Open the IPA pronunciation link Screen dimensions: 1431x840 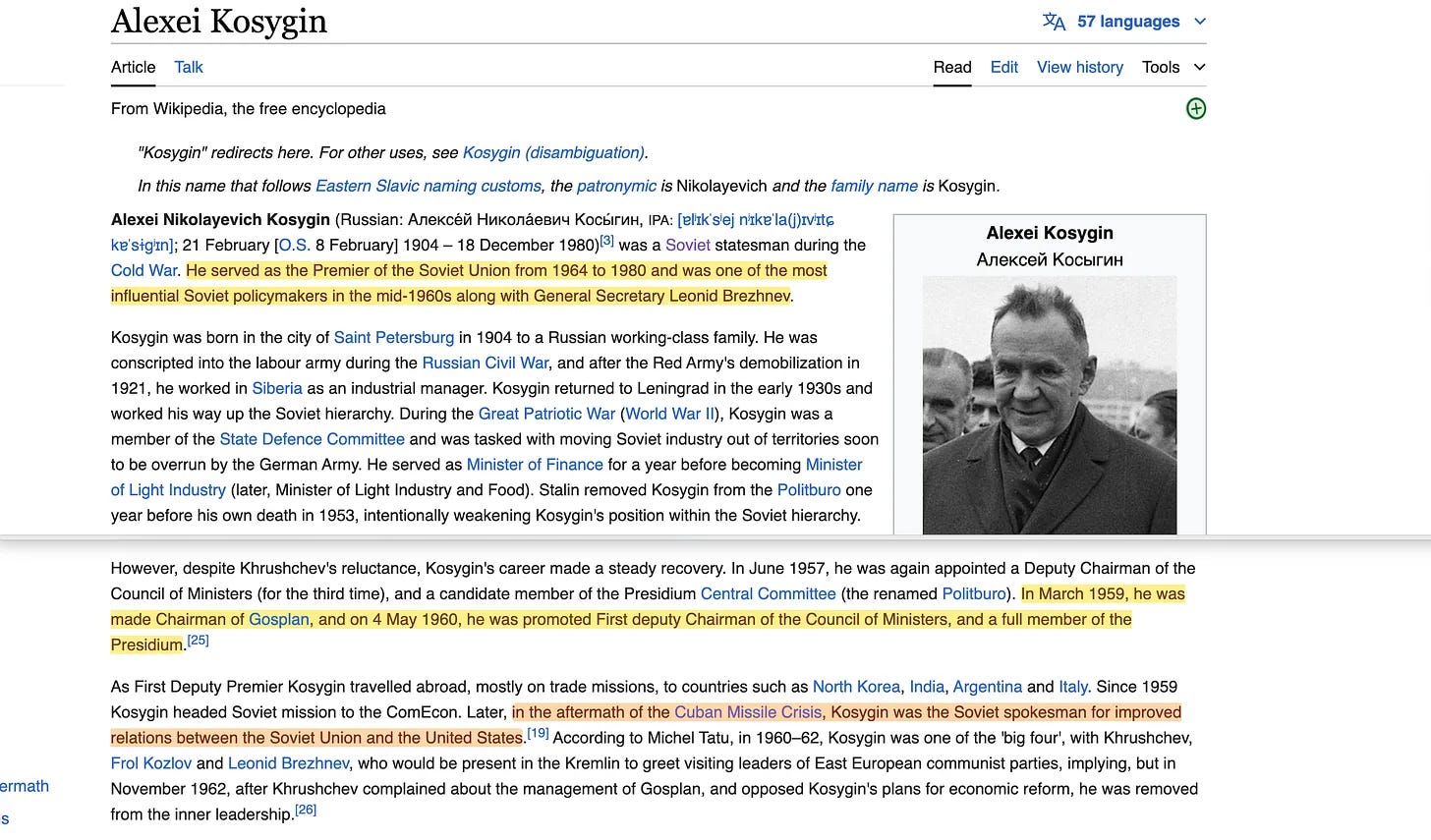[756, 220]
